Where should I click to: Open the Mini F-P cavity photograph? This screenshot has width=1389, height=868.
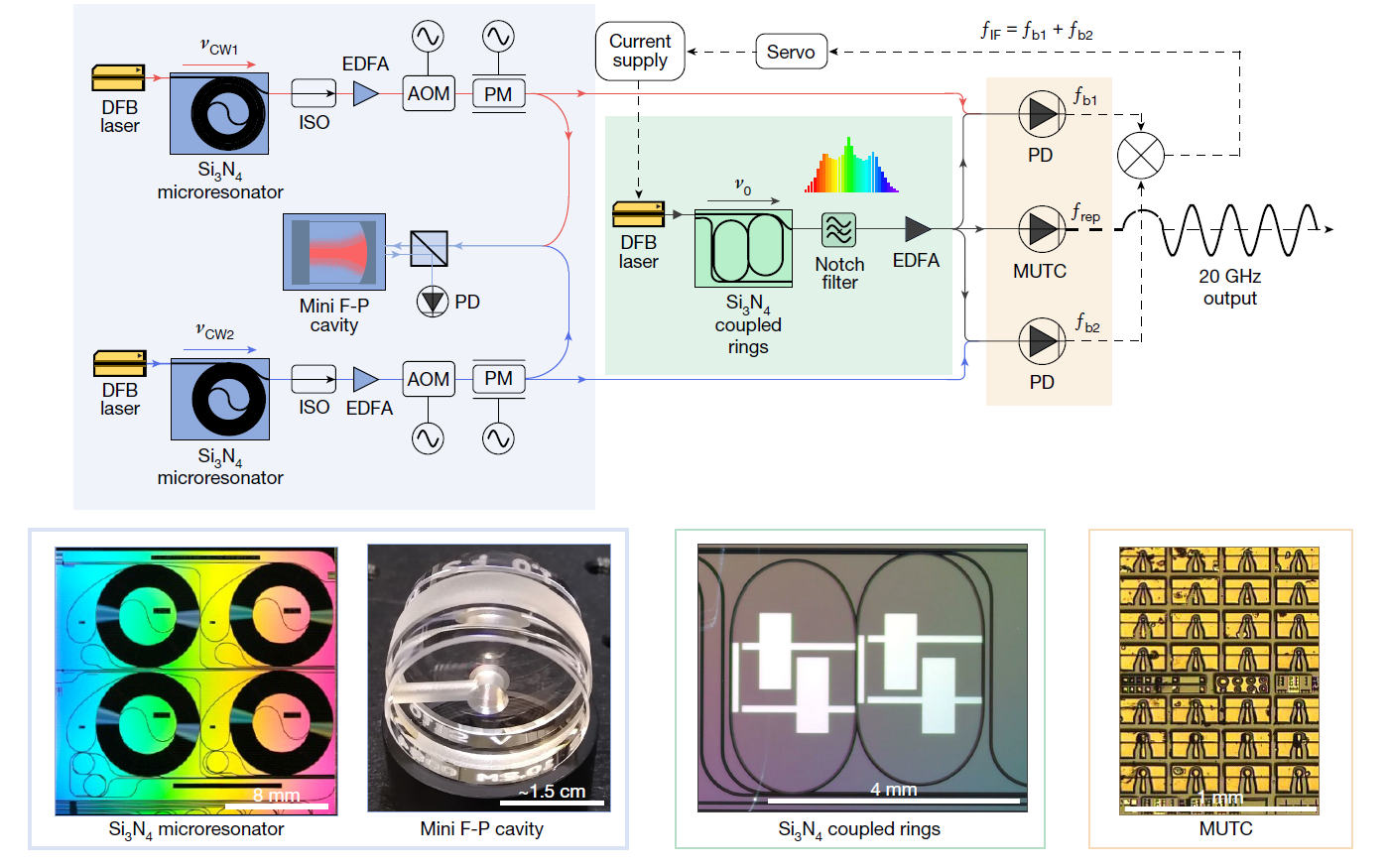[489, 679]
